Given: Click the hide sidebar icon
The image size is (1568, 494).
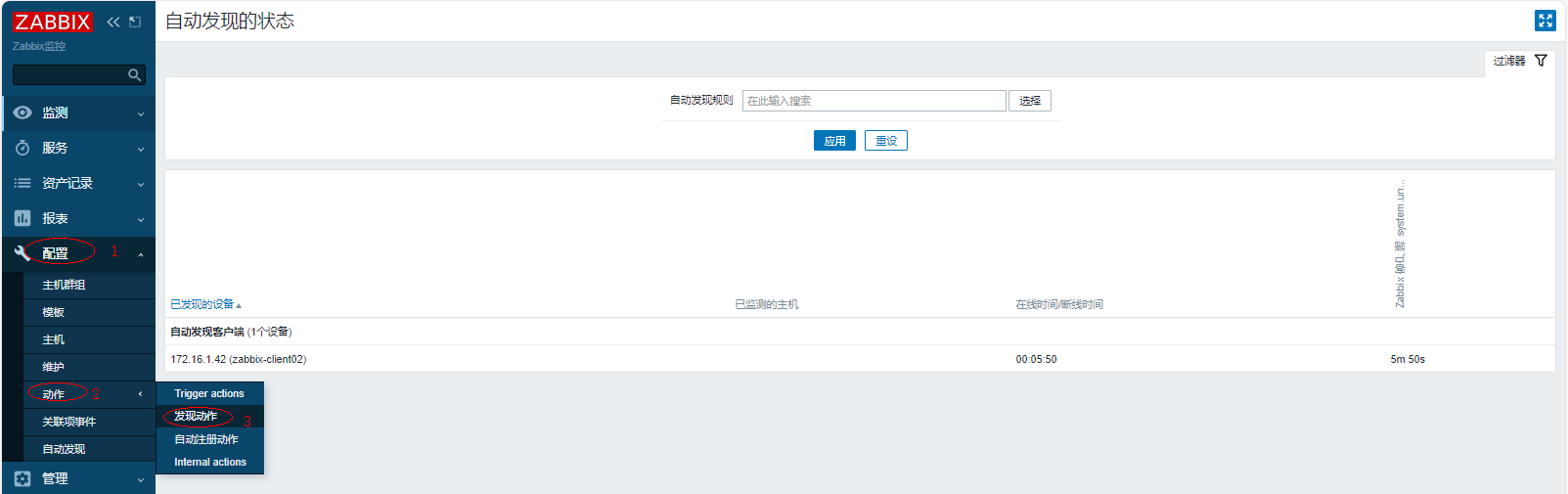Looking at the screenshot, I should pyautogui.click(x=135, y=22).
